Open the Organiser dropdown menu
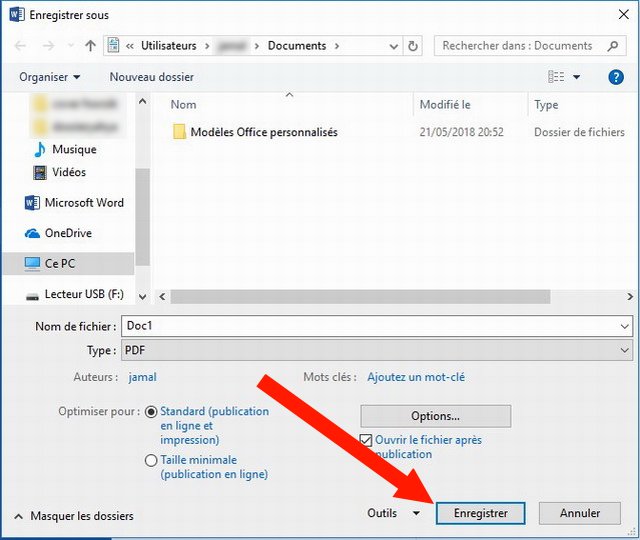Screen dimensions: 640x540 click(x=50, y=77)
